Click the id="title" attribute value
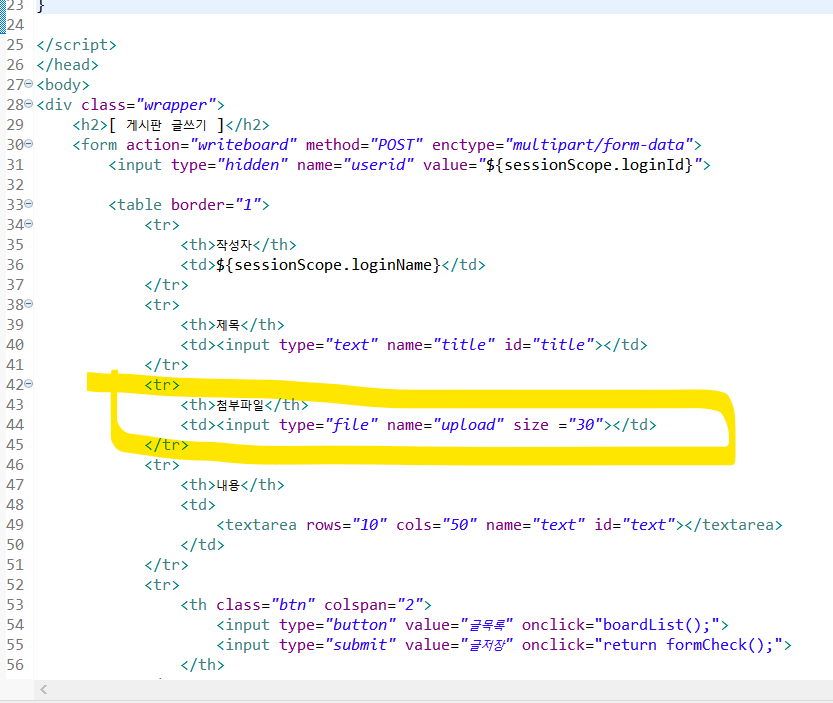 click(x=563, y=345)
